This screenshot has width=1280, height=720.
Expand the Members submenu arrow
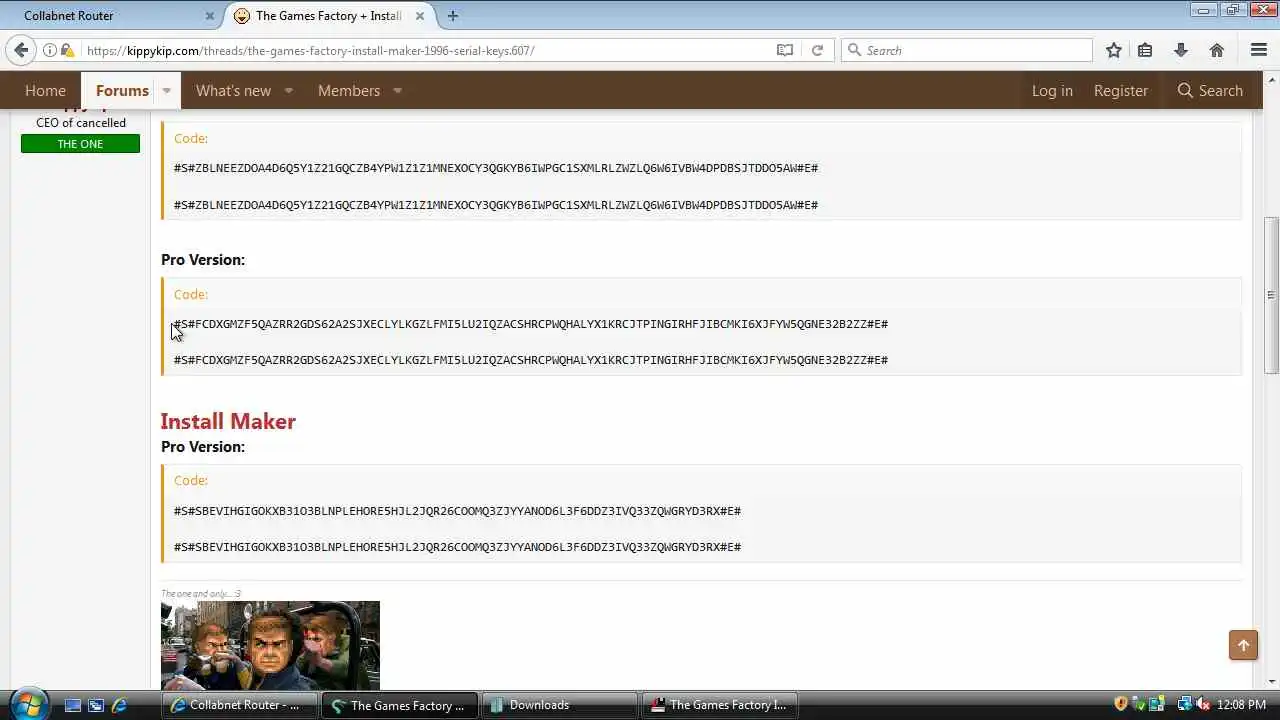397,90
